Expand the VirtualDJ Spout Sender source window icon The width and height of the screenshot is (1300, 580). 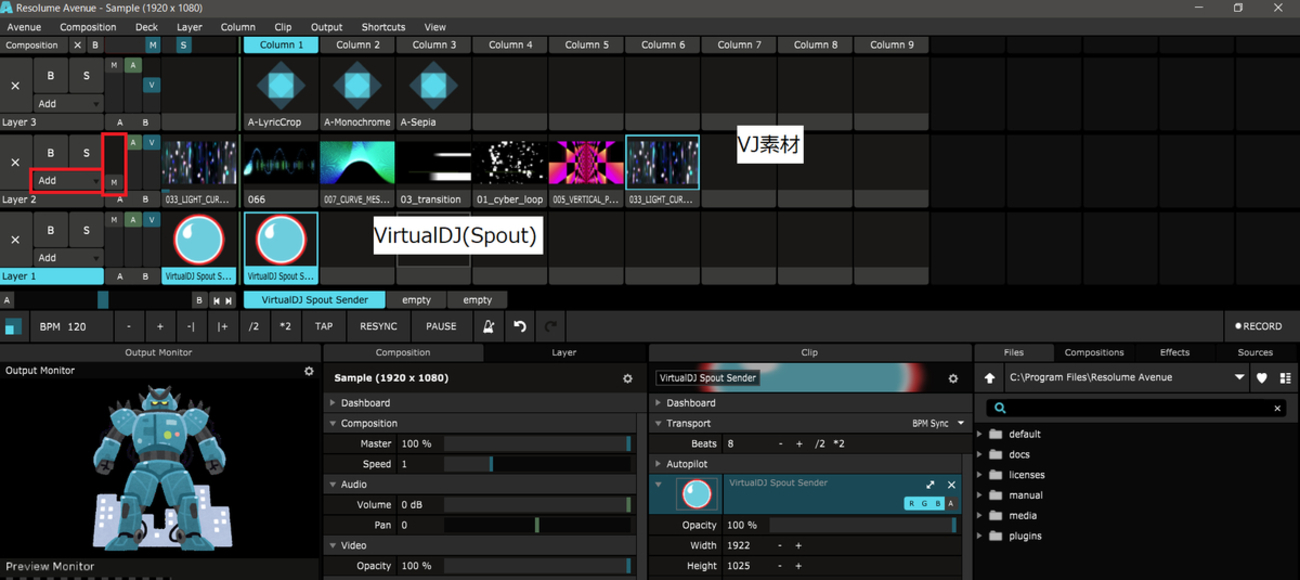tap(930, 485)
